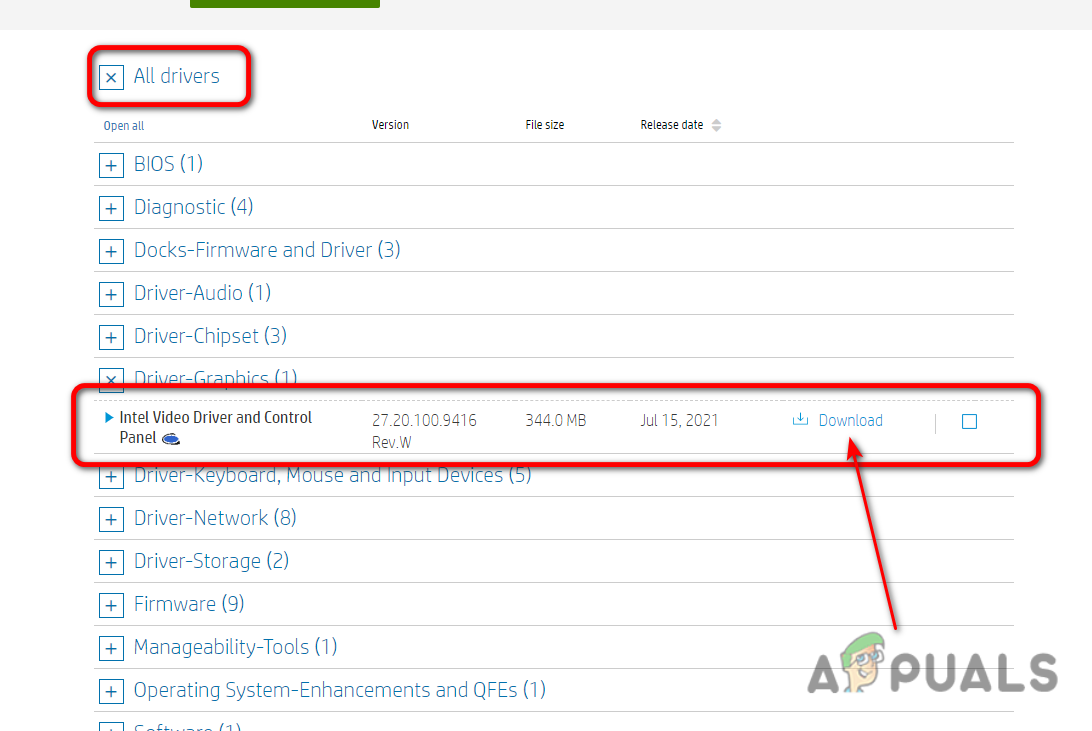Expand the BIOS category
The width and height of the screenshot is (1092, 731).
(x=111, y=164)
